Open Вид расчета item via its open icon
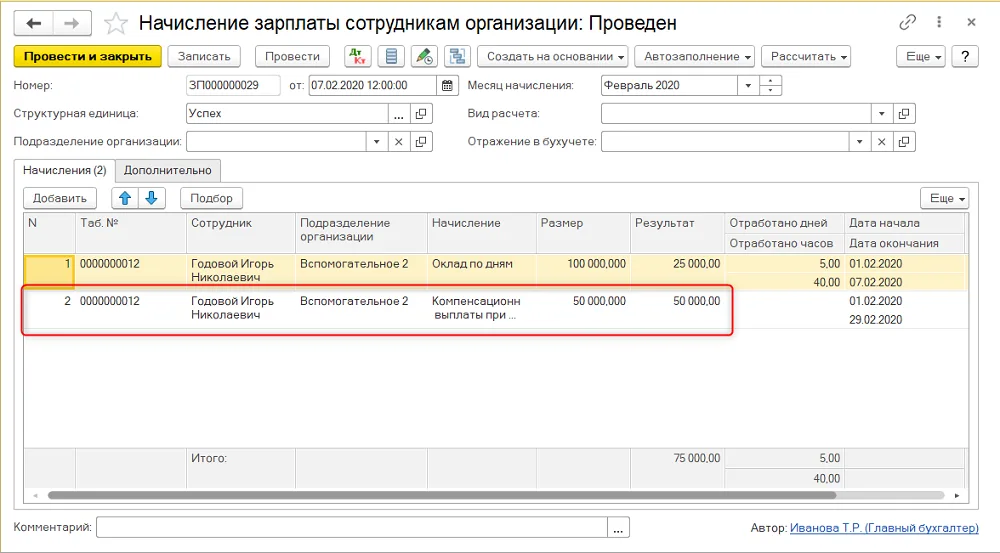The height and width of the screenshot is (553, 1000). point(904,114)
